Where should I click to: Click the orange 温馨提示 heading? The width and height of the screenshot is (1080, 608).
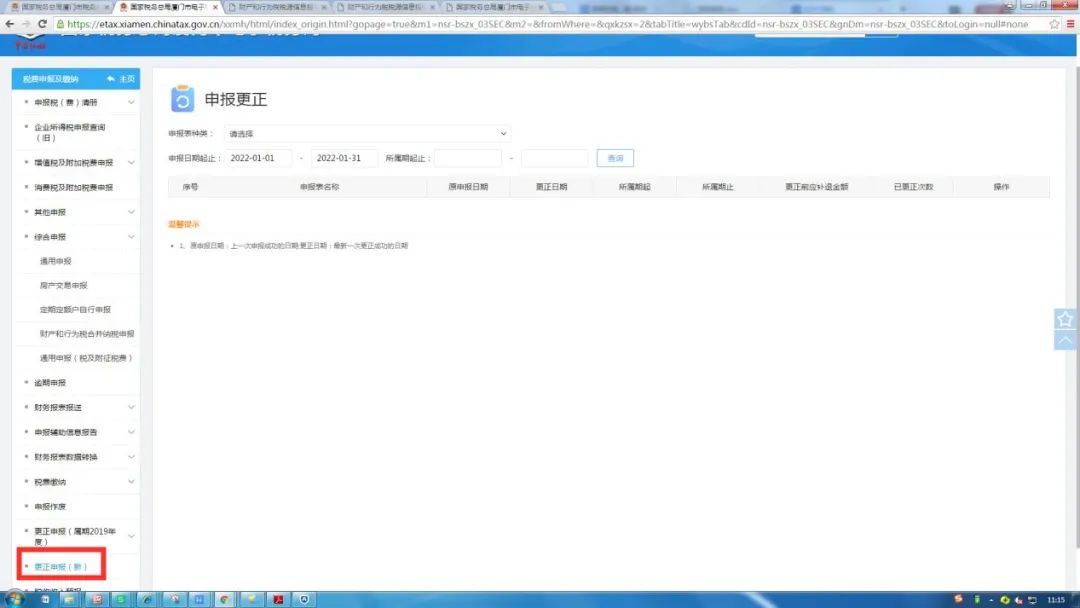[184, 224]
